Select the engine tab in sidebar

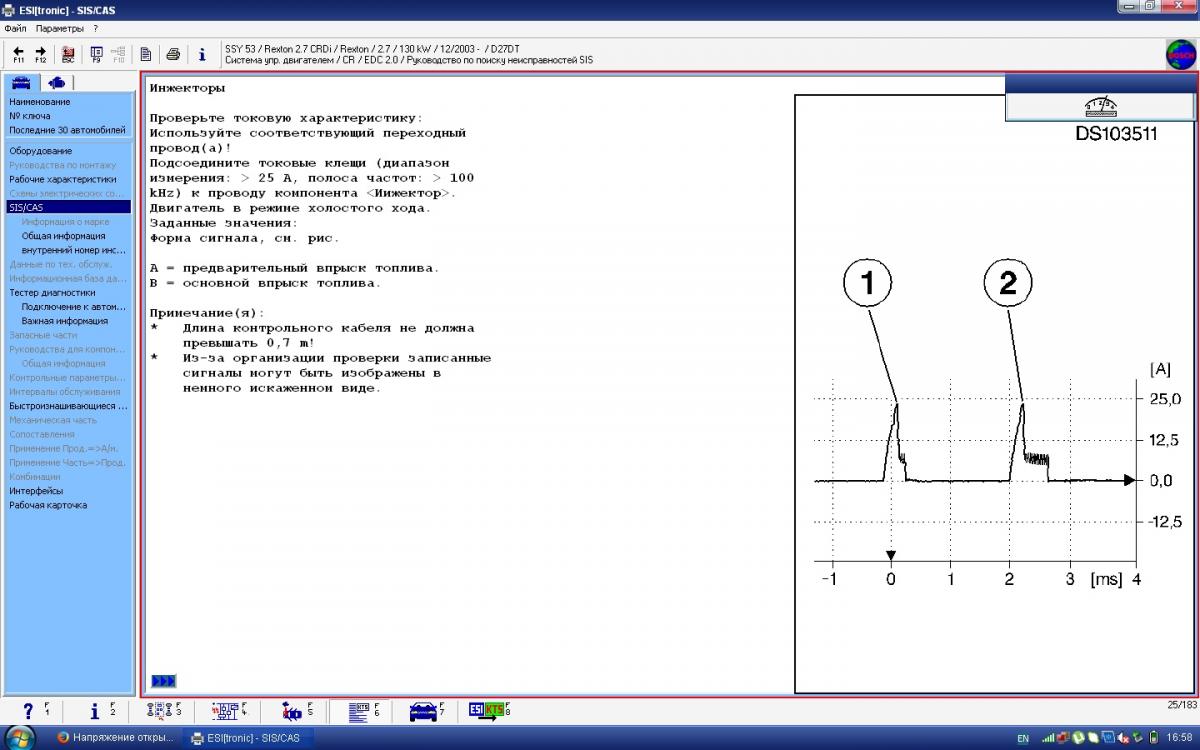click(57, 83)
